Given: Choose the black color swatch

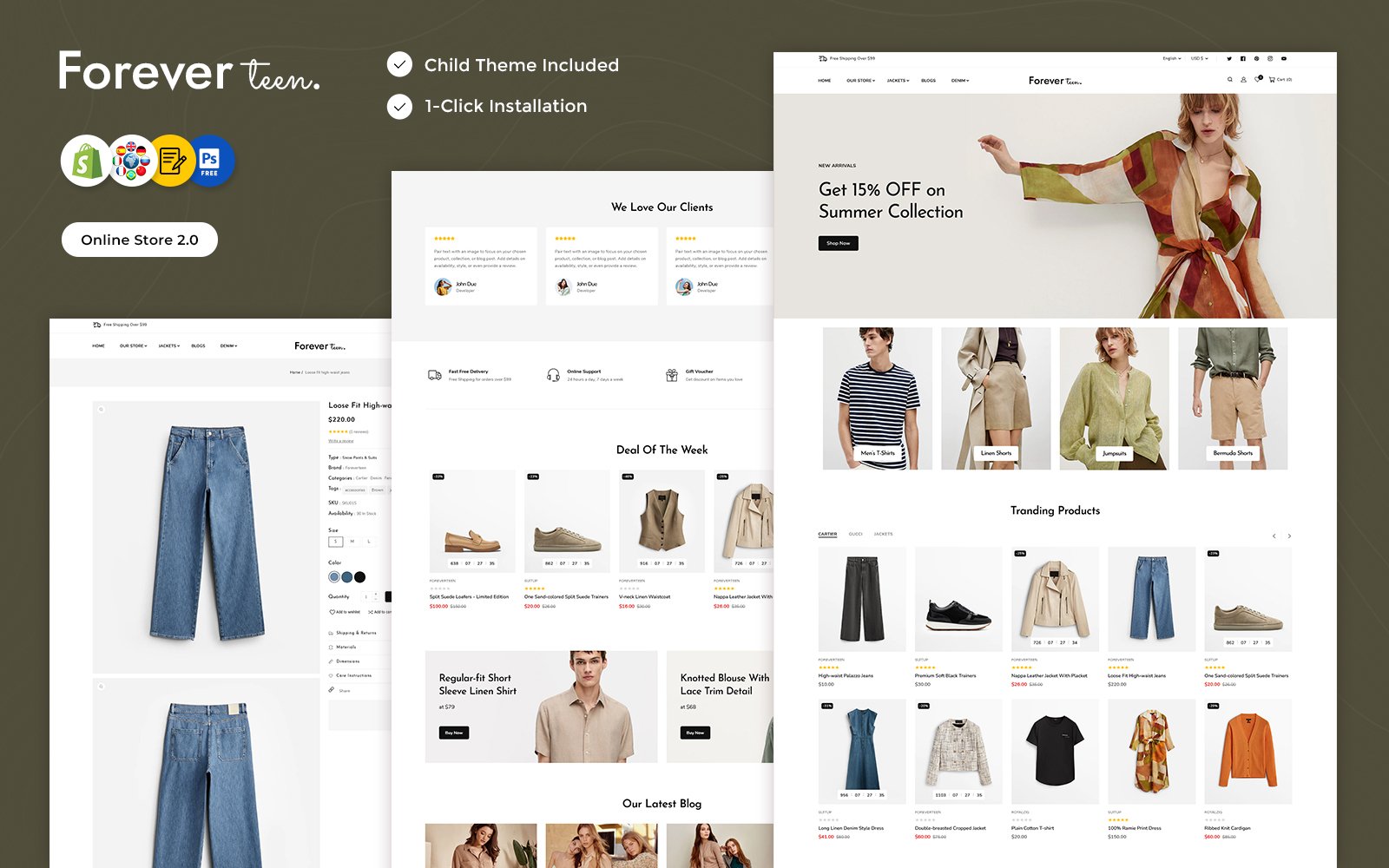Looking at the screenshot, I should 360,577.
